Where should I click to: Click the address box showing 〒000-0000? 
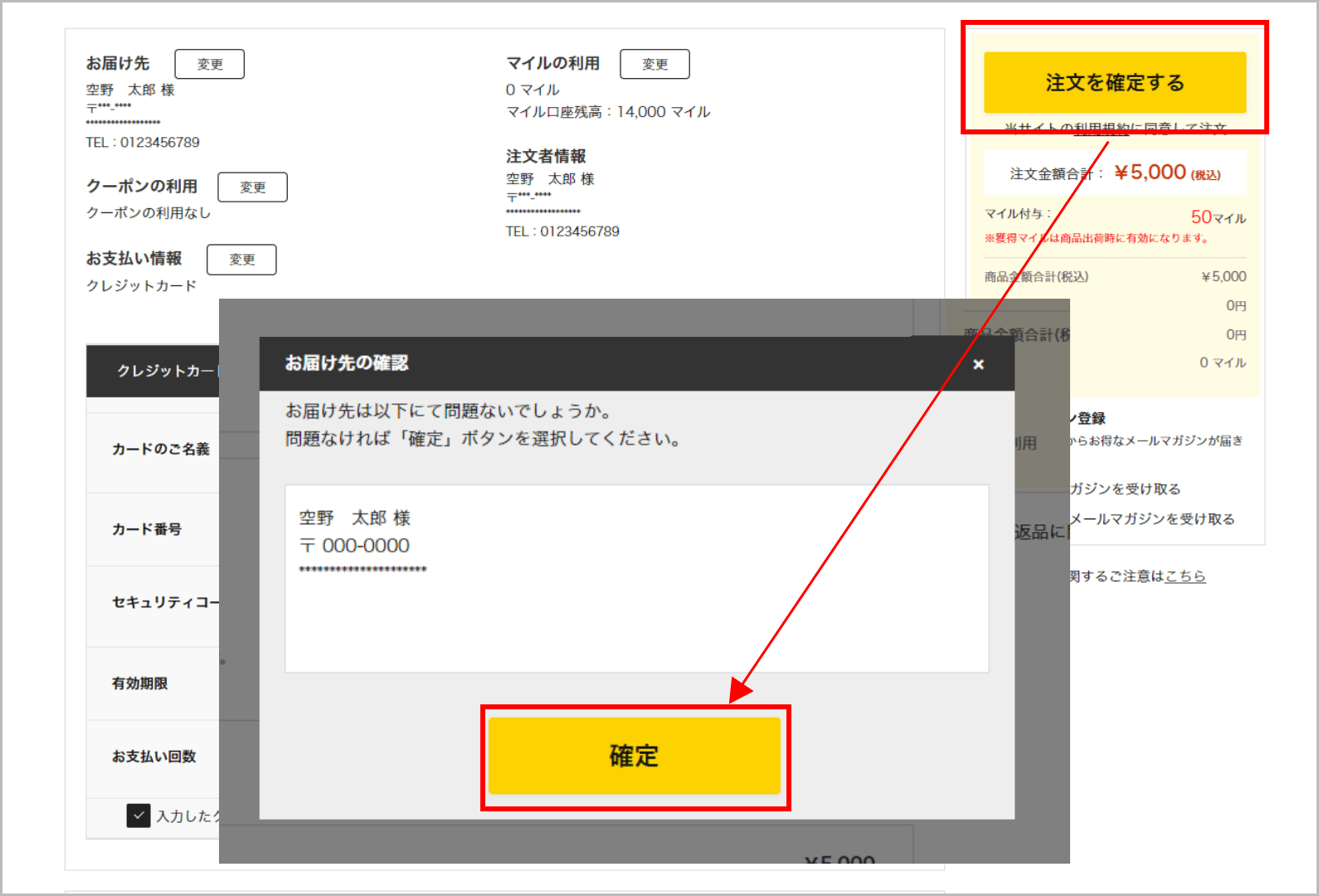point(636,578)
